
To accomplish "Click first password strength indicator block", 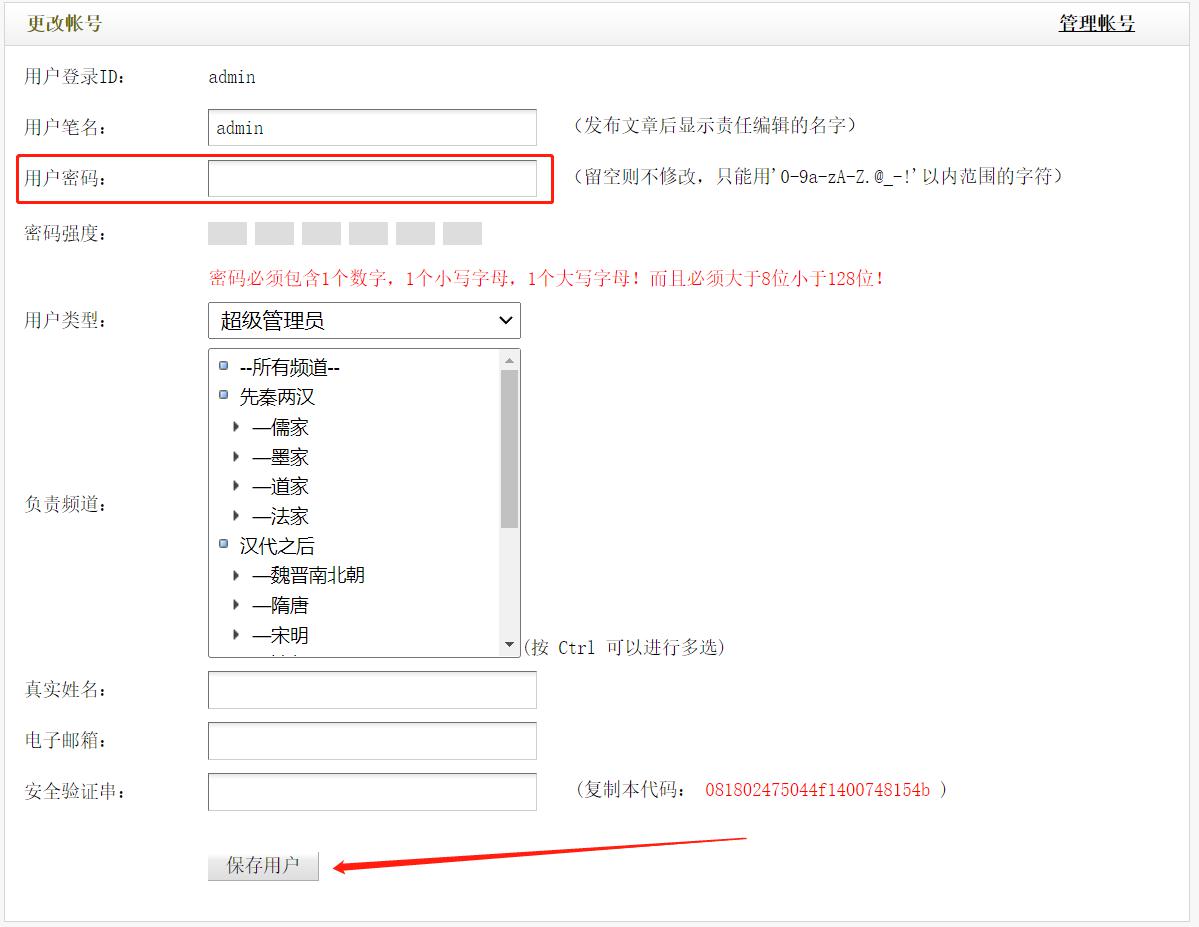I will (227, 233).
